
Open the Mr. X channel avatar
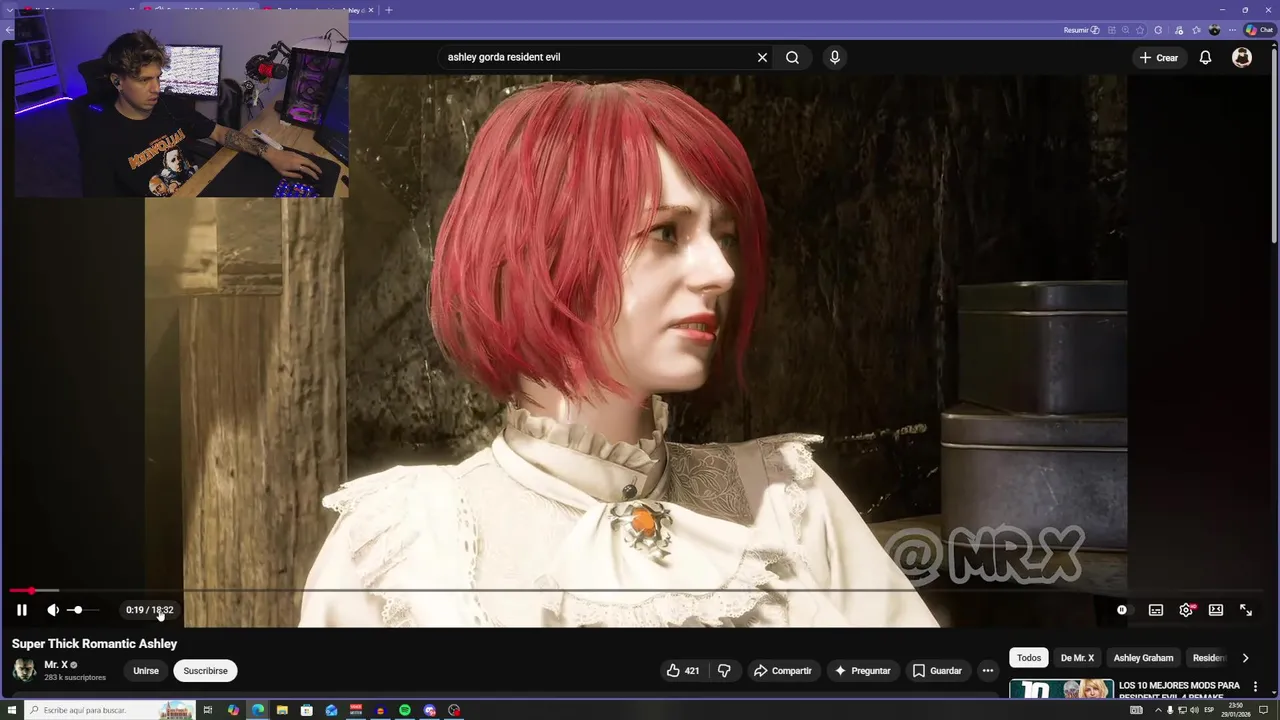click(x=24, y=670)
